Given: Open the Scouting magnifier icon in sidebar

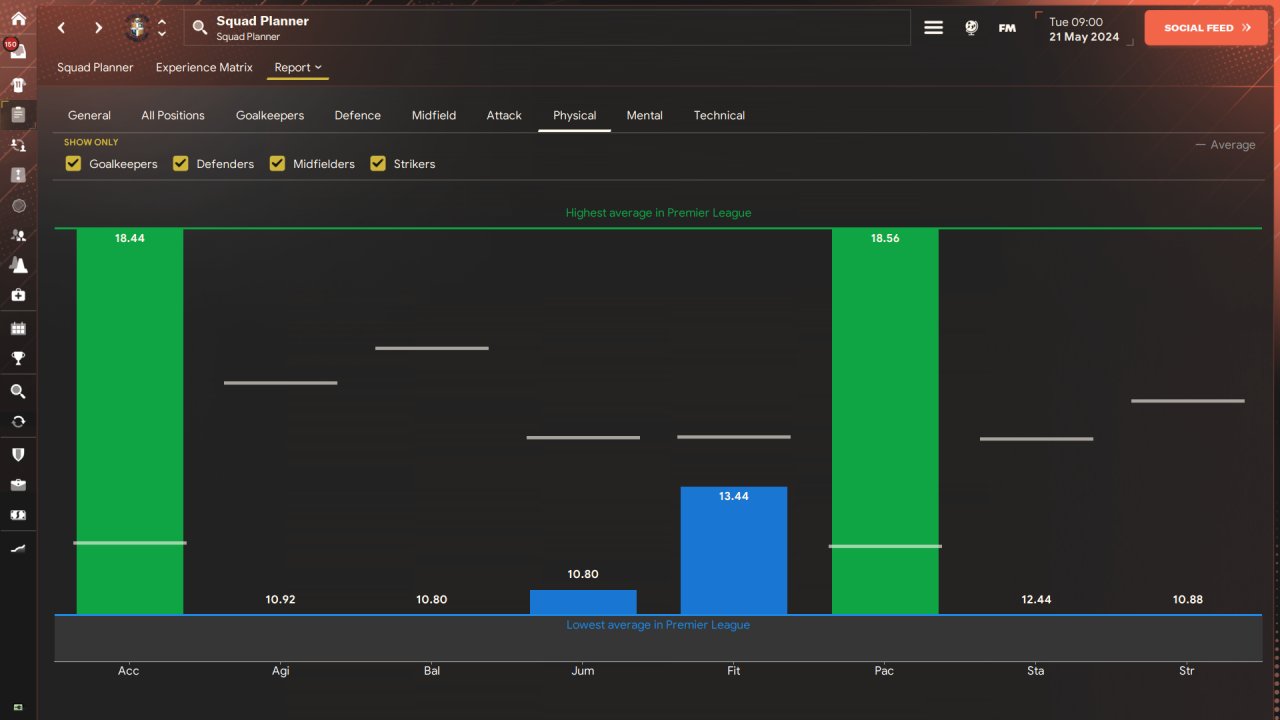Looking at the screenshot, I should coord(18,391).
